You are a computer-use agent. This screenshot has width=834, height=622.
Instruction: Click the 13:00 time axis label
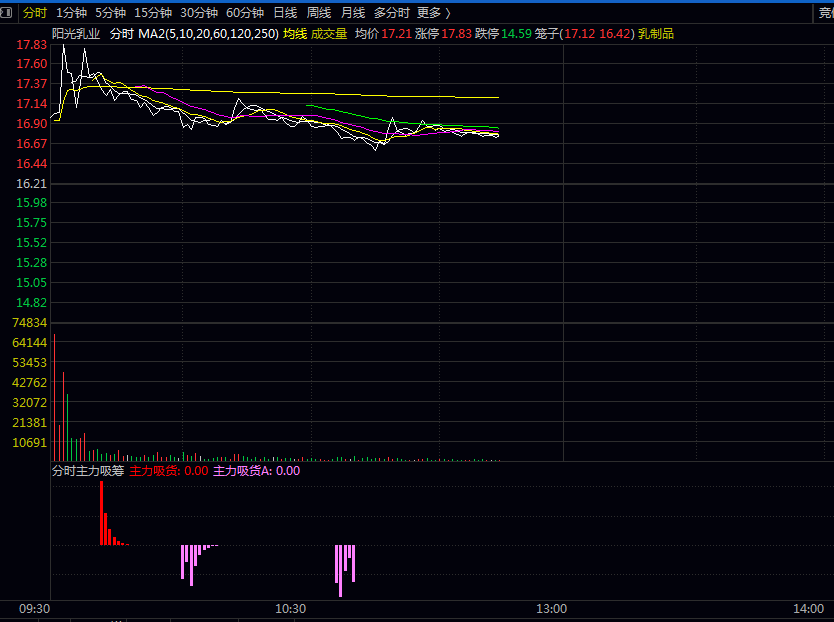pyautogui.click(x=552, y=609)
